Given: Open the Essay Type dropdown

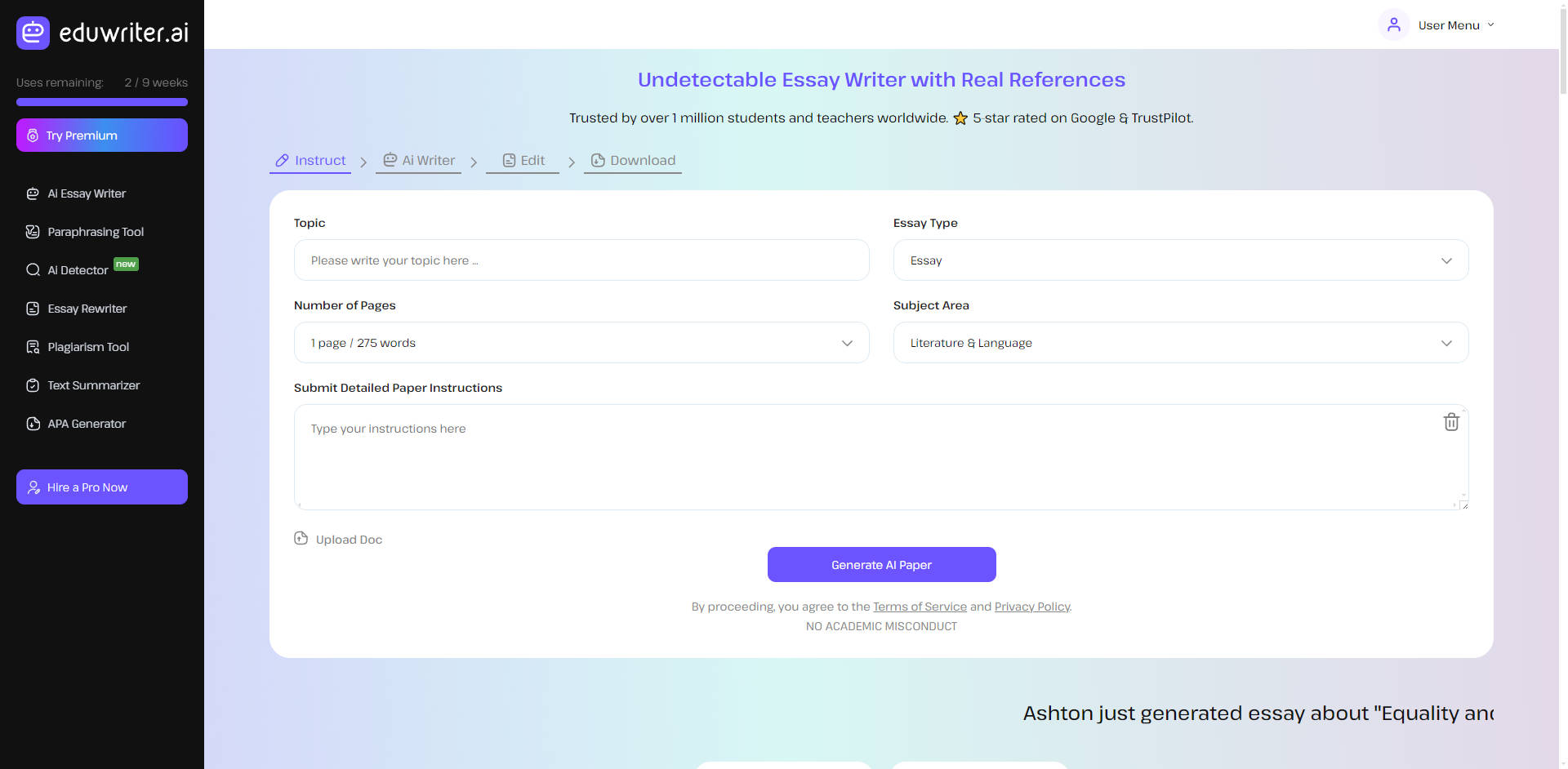Looking at the screenshot, I should [x=1180, y=260].
